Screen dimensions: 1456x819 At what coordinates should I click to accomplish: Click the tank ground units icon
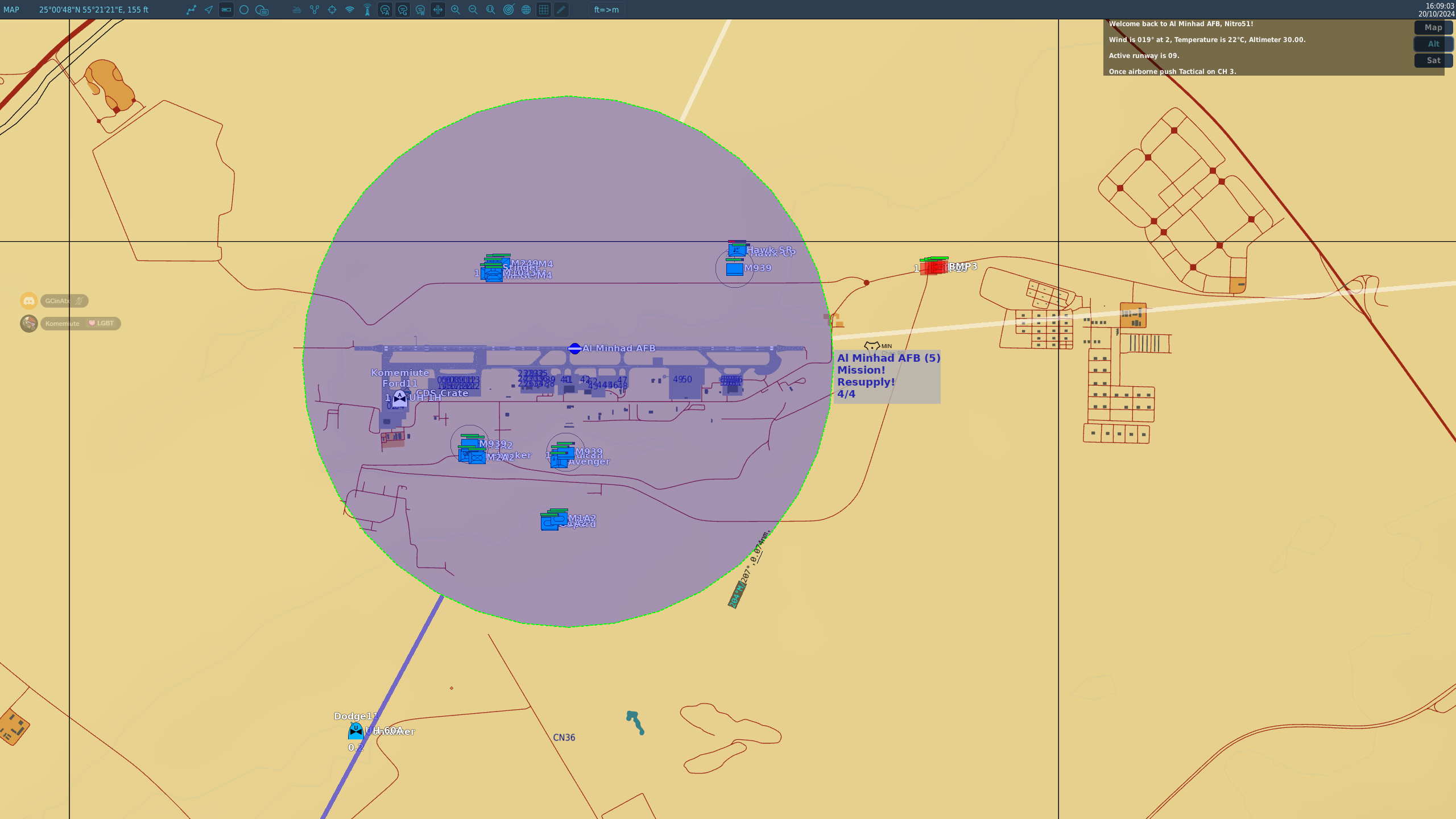click(296, 10)
